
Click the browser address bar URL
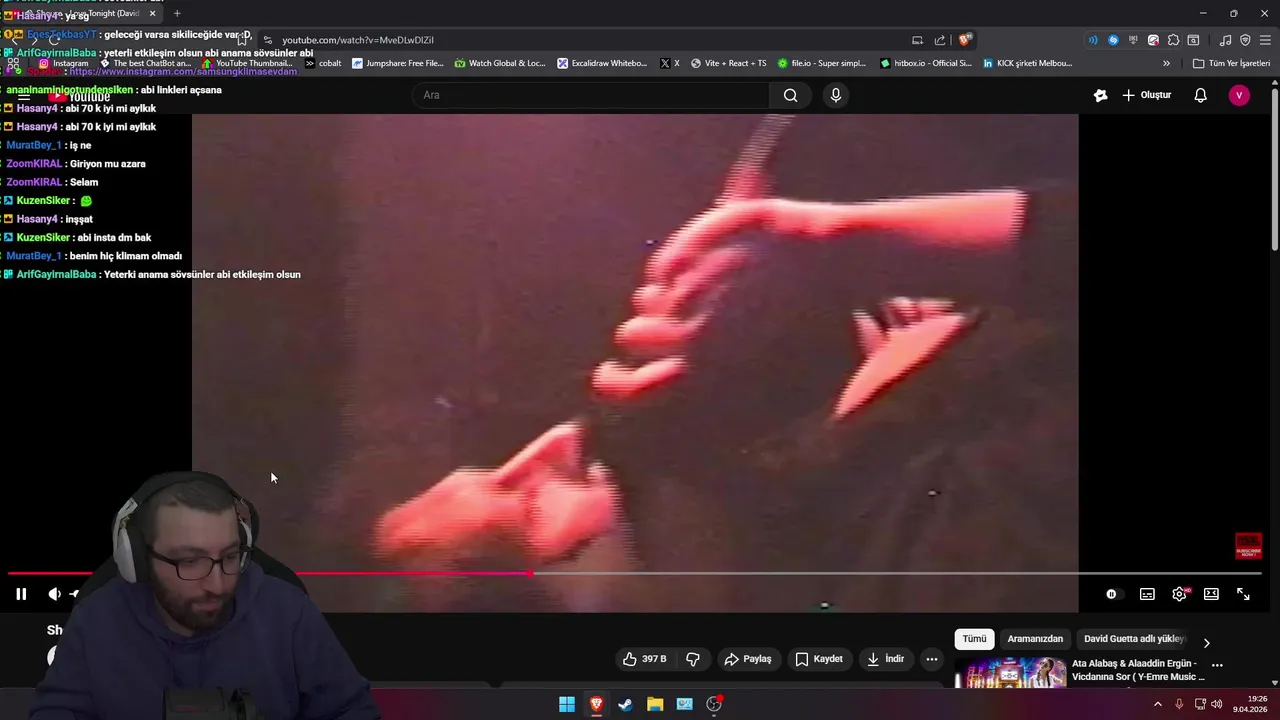[358, 40]
